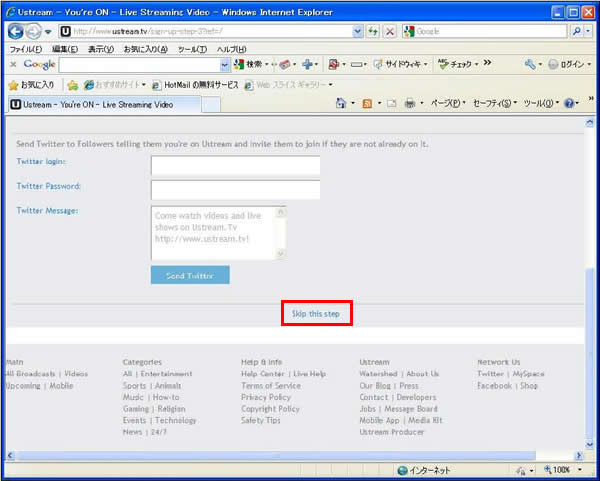Open the ヘルプ(H) menu
The image size is (600, 481).
coord(232,49)
